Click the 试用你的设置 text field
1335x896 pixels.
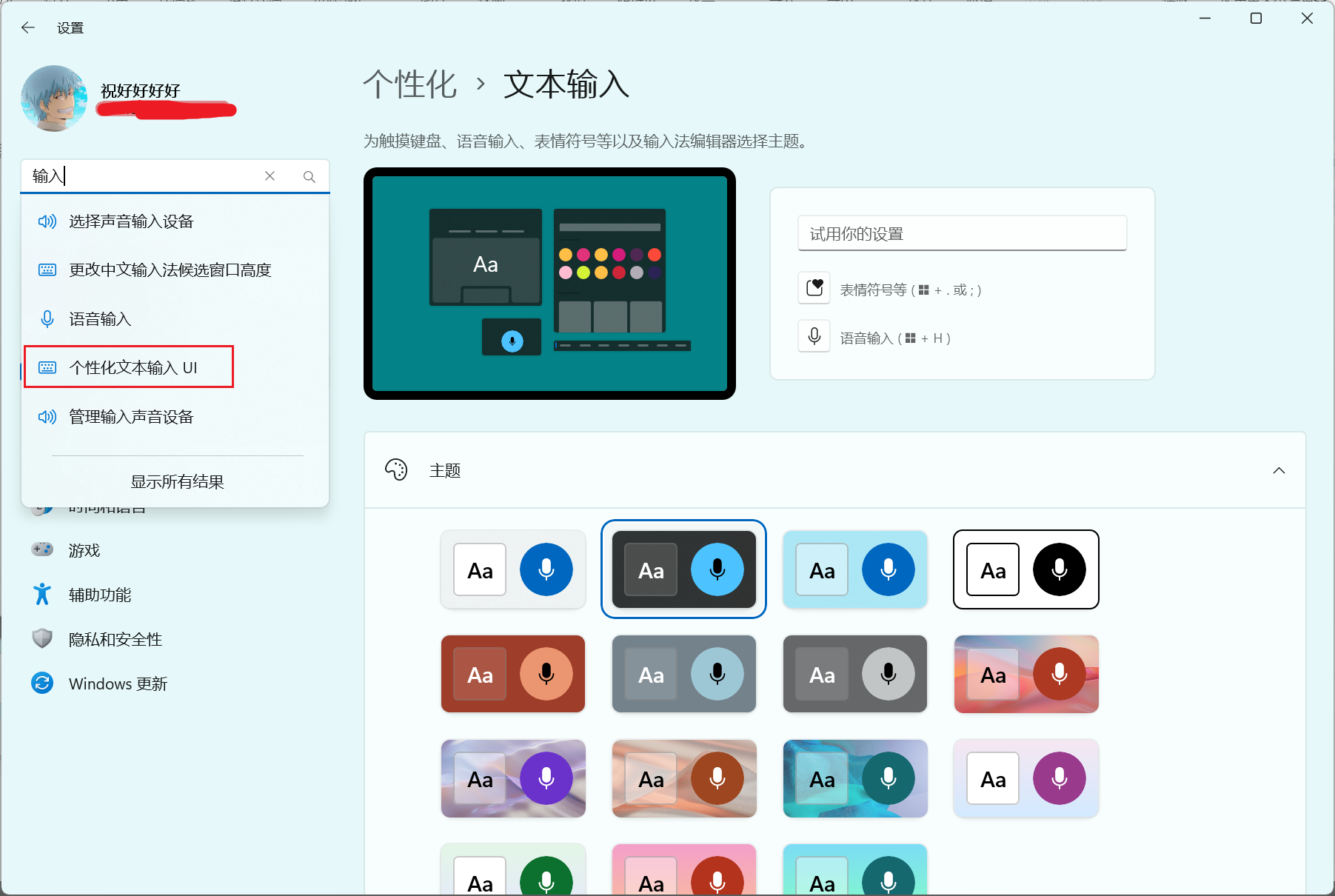tap(961, 233)
